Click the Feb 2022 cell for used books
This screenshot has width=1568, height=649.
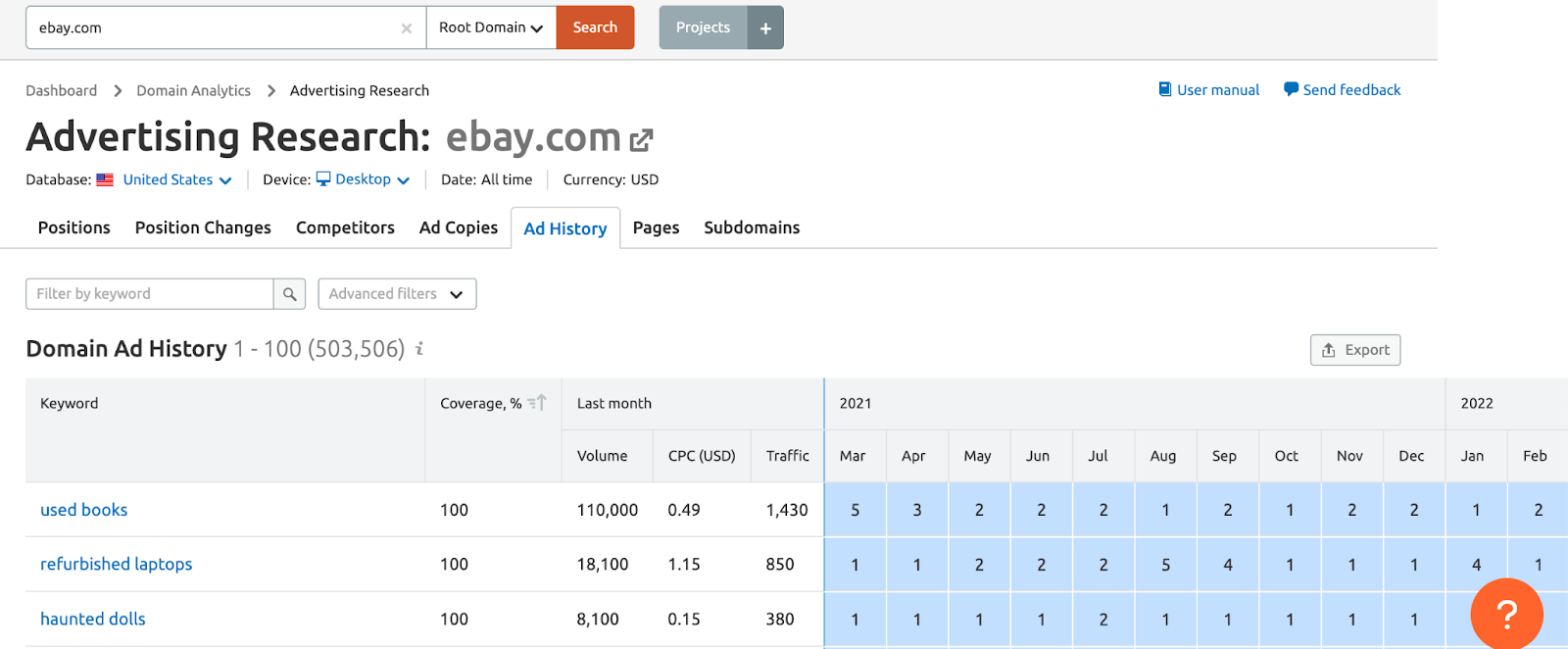click(x=1539, y=510)
